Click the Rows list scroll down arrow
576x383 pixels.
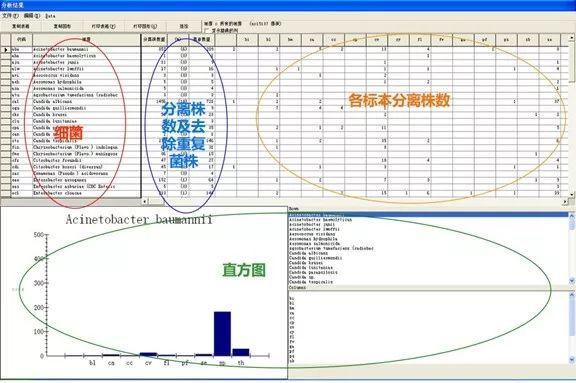click(x=572, y=281)
